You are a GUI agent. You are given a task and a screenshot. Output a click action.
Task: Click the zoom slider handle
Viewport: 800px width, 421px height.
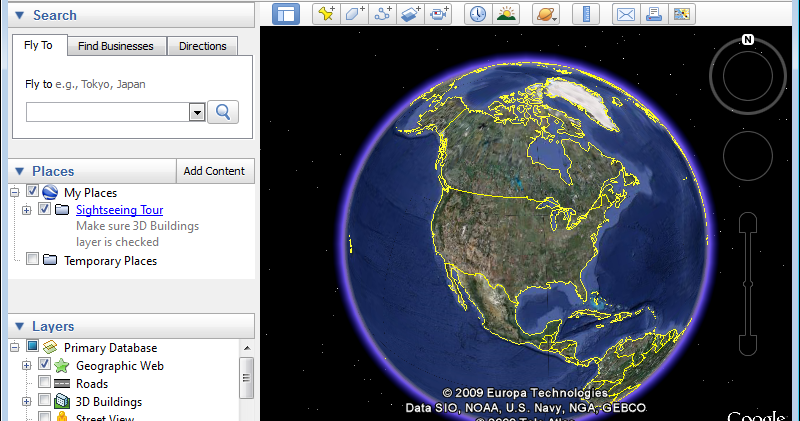(x=748, y=284)
